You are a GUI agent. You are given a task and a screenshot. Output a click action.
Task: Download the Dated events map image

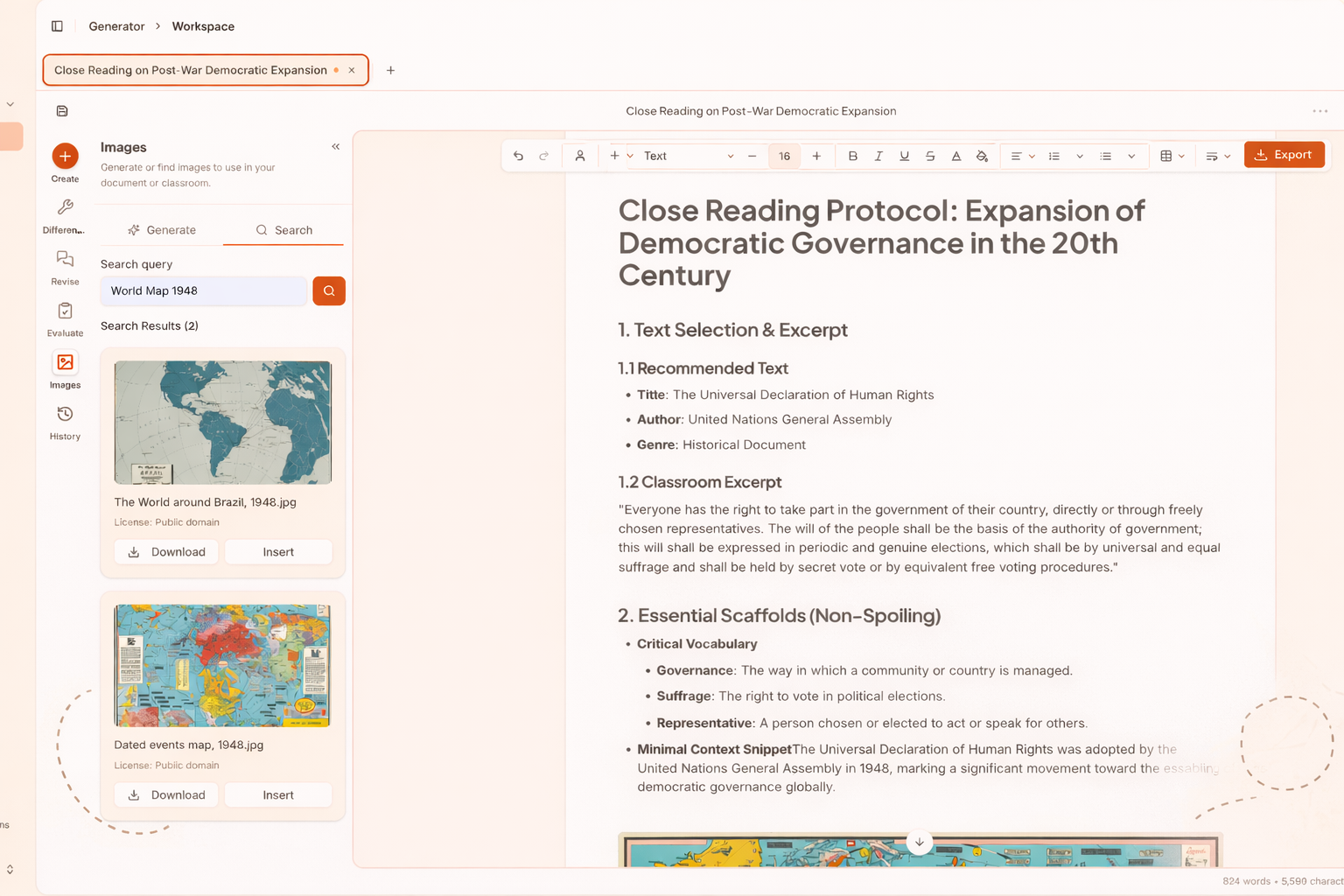[x=166, y=795]
